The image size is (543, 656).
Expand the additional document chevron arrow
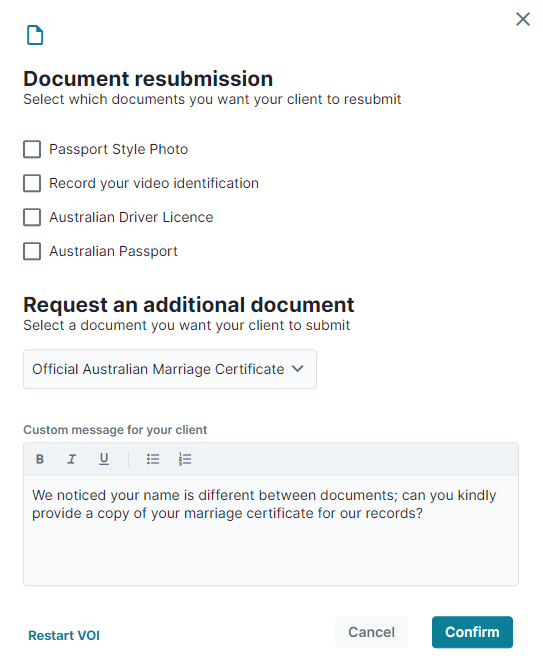click(x=297, y=369)
